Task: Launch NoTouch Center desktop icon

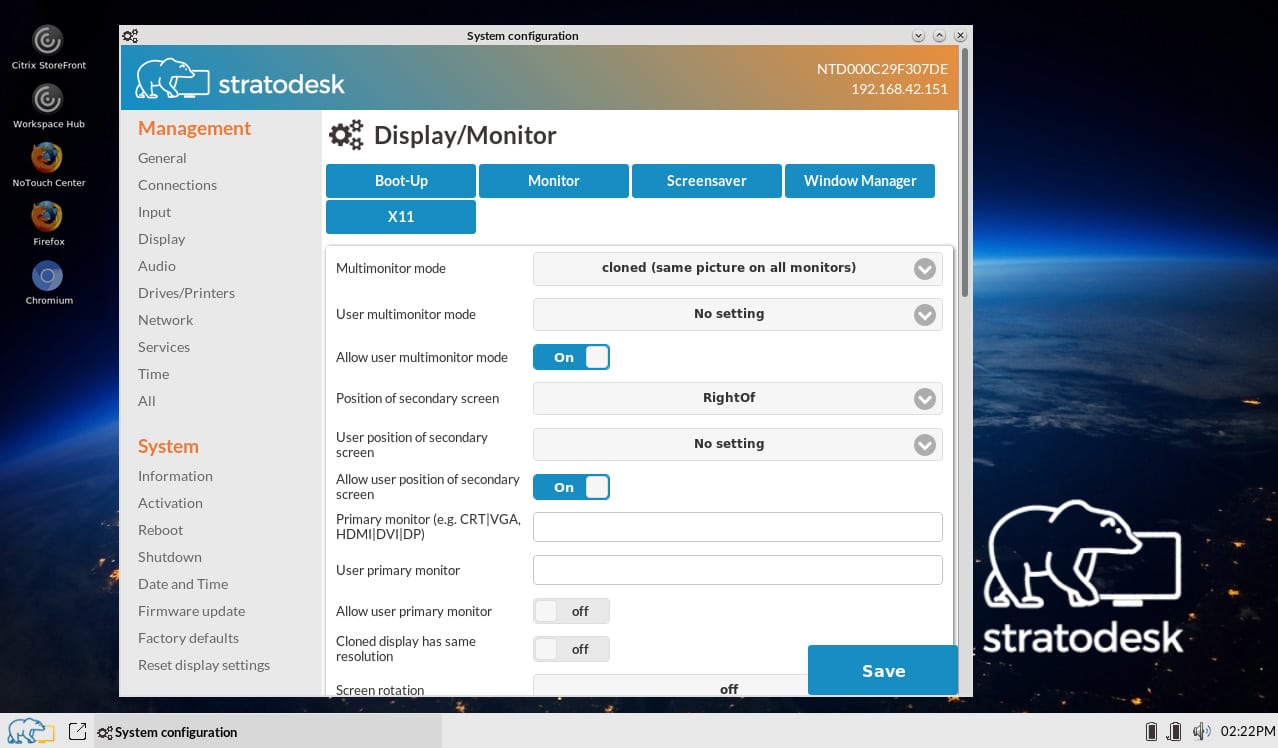Action: point(48,165)
